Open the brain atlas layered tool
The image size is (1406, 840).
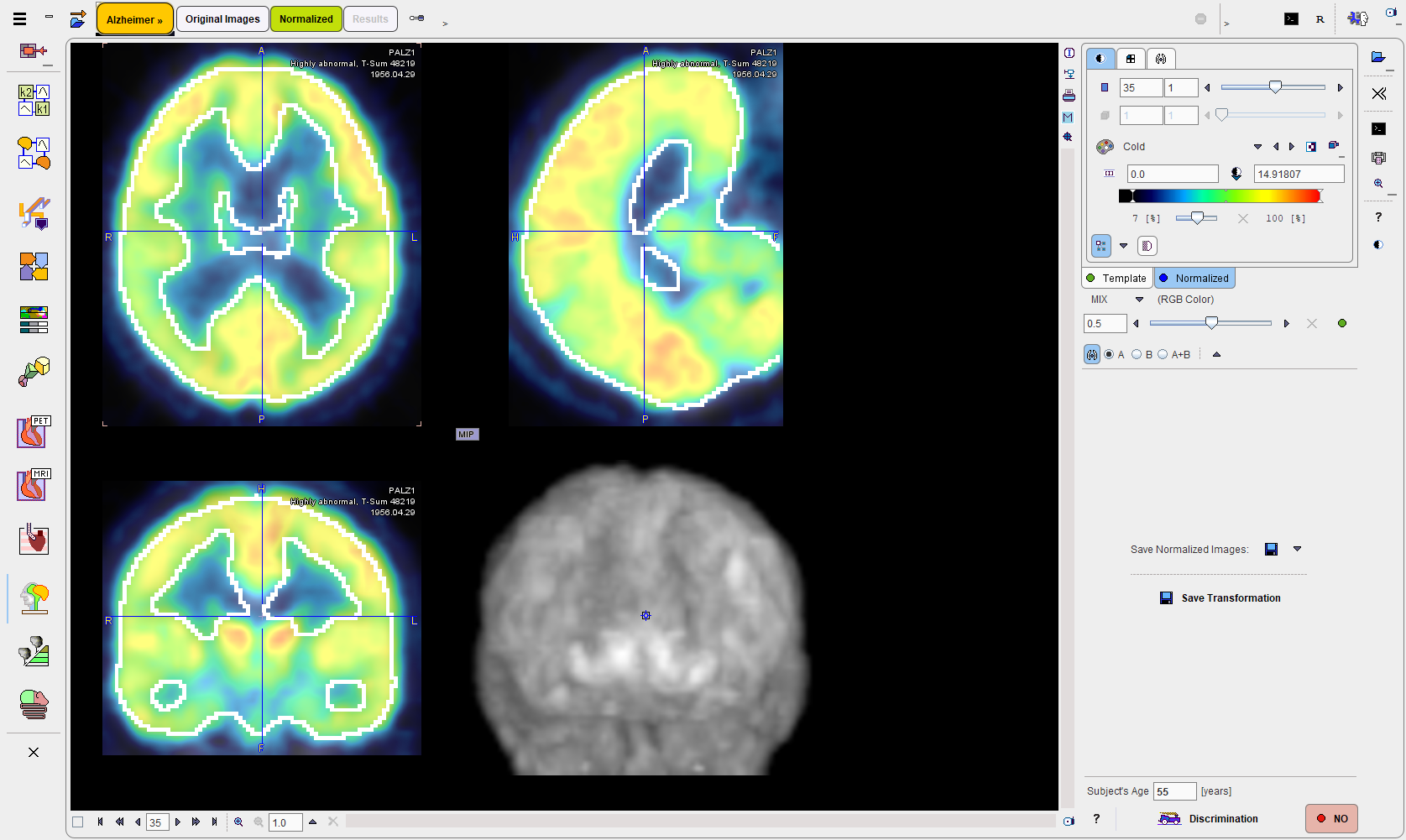pos(34,704)
